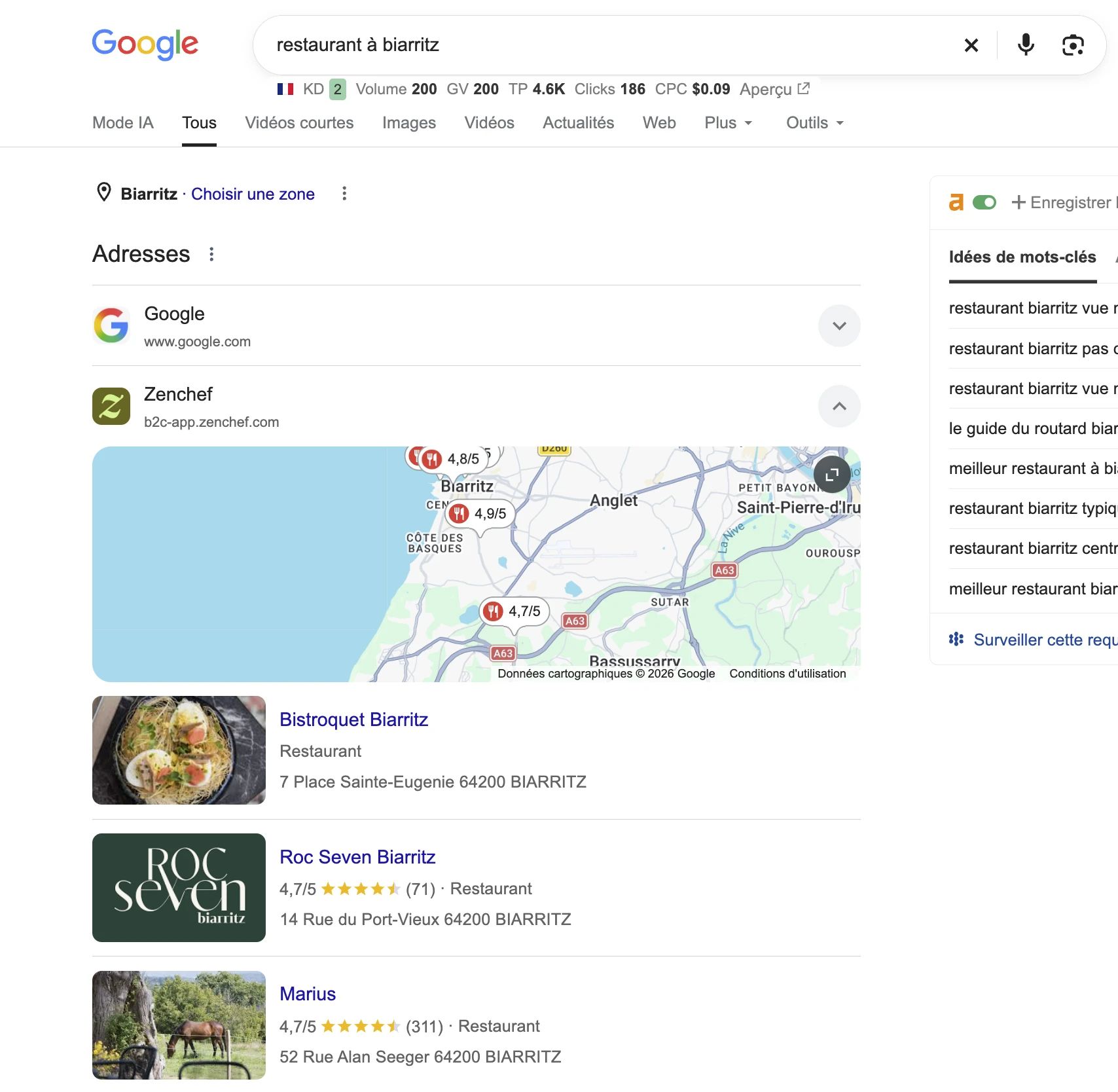The height and width of the screenshot is (1092, 1118).
Task: Click 'le guide du routard' keyword idea
Action: pyautogui.click(x=1033, y=428)
